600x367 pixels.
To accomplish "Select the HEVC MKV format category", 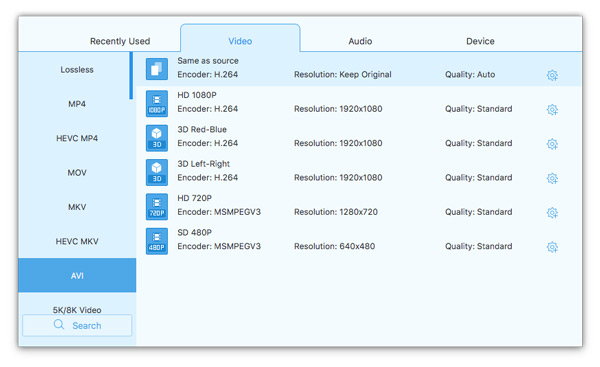I will click(77, 241).
